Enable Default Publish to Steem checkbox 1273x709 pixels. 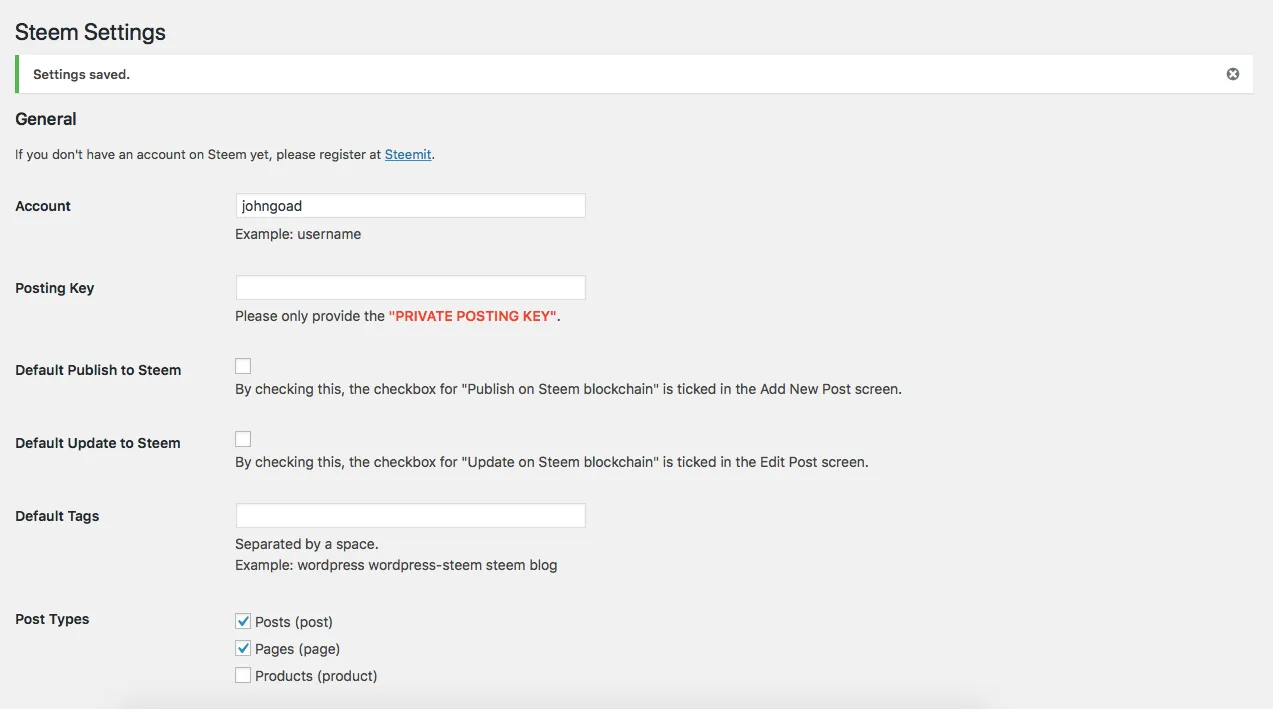tap(243, 366)
